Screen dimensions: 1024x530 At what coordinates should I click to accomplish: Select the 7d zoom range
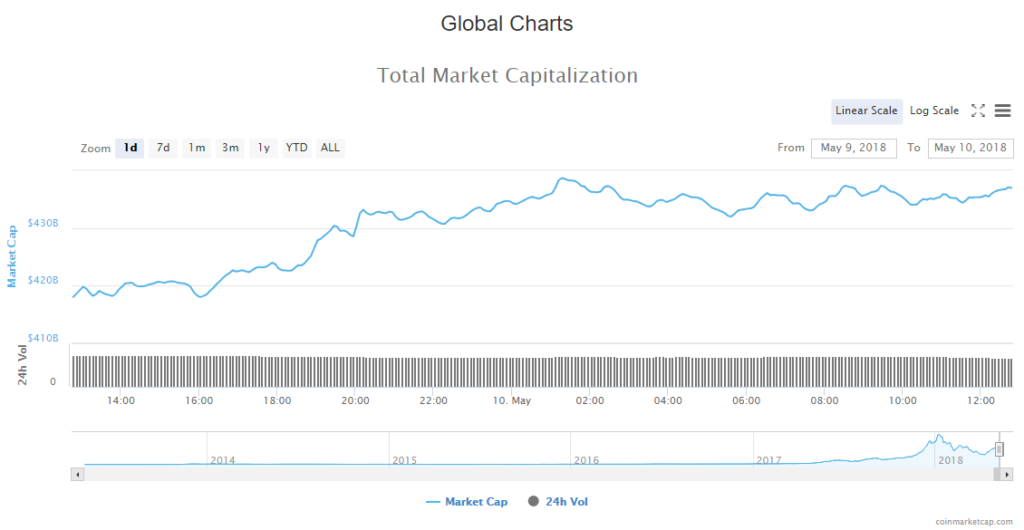pos(163,148)
